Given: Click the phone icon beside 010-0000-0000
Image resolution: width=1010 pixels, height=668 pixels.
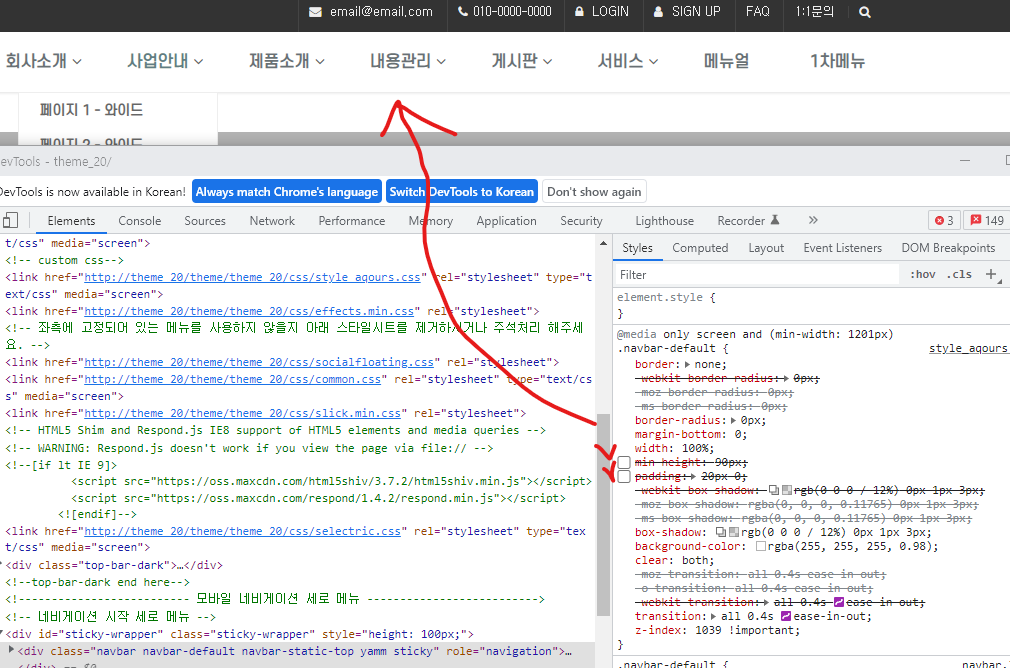Looking at the screenshot, I should pos(462,12).
